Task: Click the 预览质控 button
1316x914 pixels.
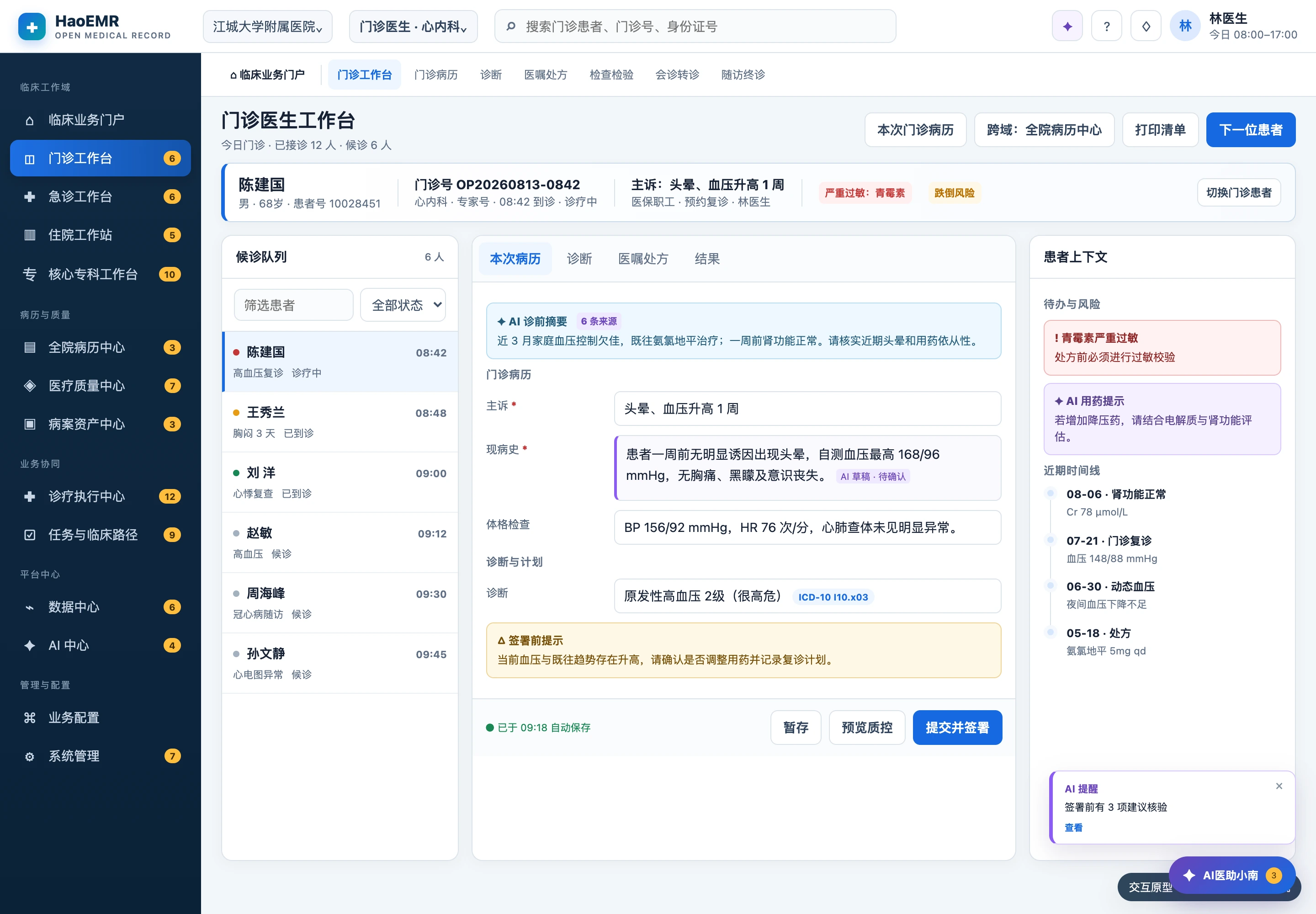Action: coord(866,727)
